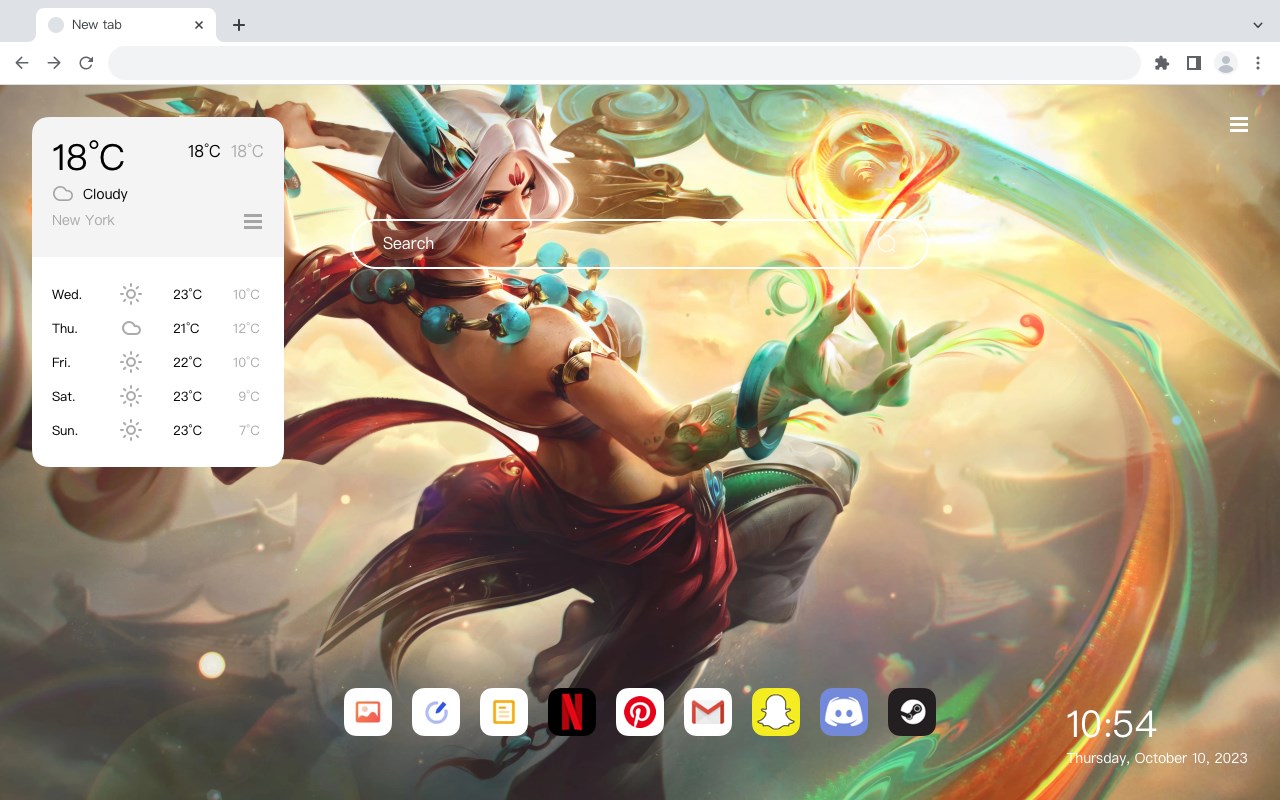Image resolution: width=1280 pixels, height=800 pixels.
Task: Open the Gallery wallpaper shortcut icon
Action: 368,712
